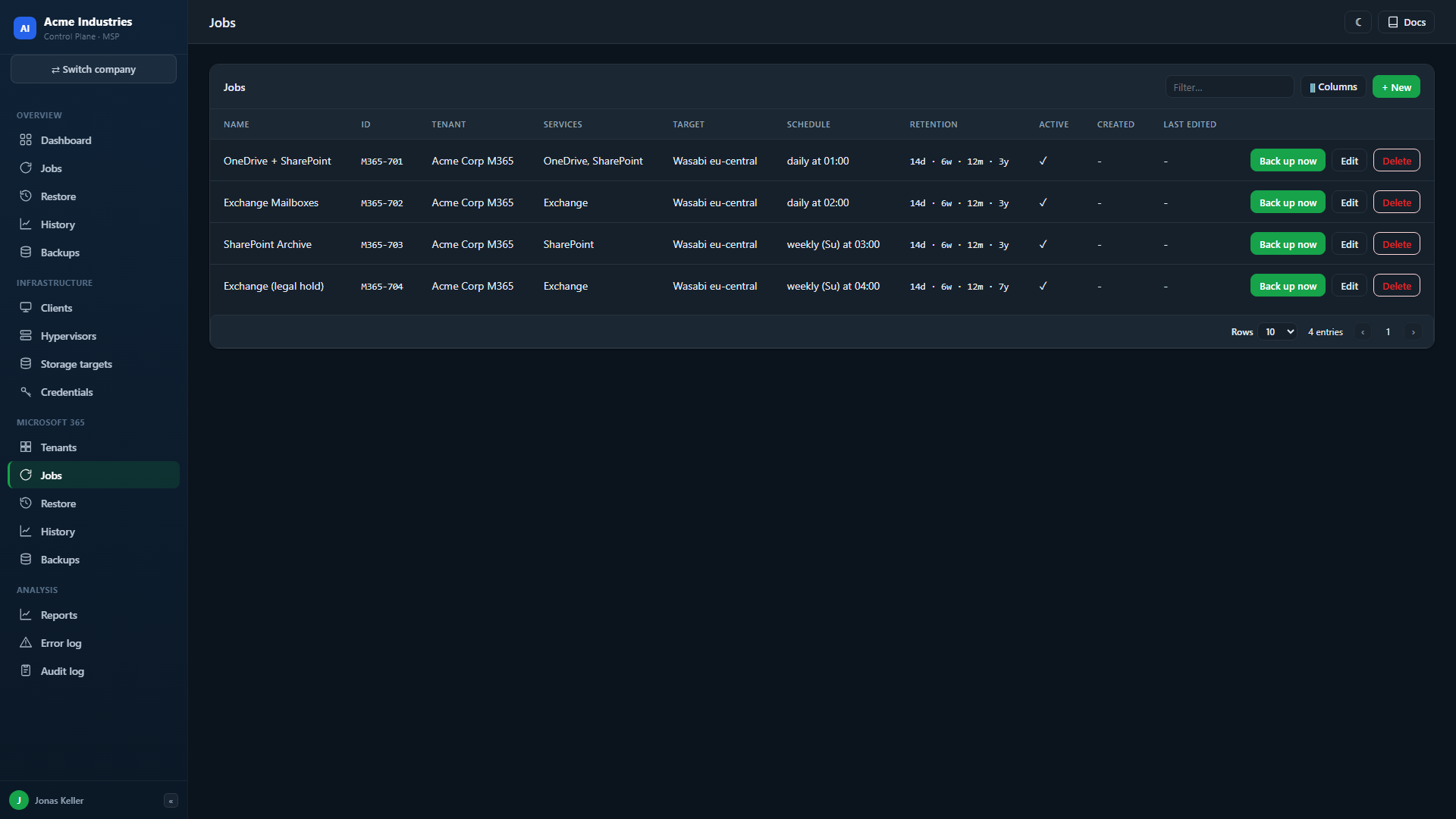Open Dashboard menu item

coord(93,140)
